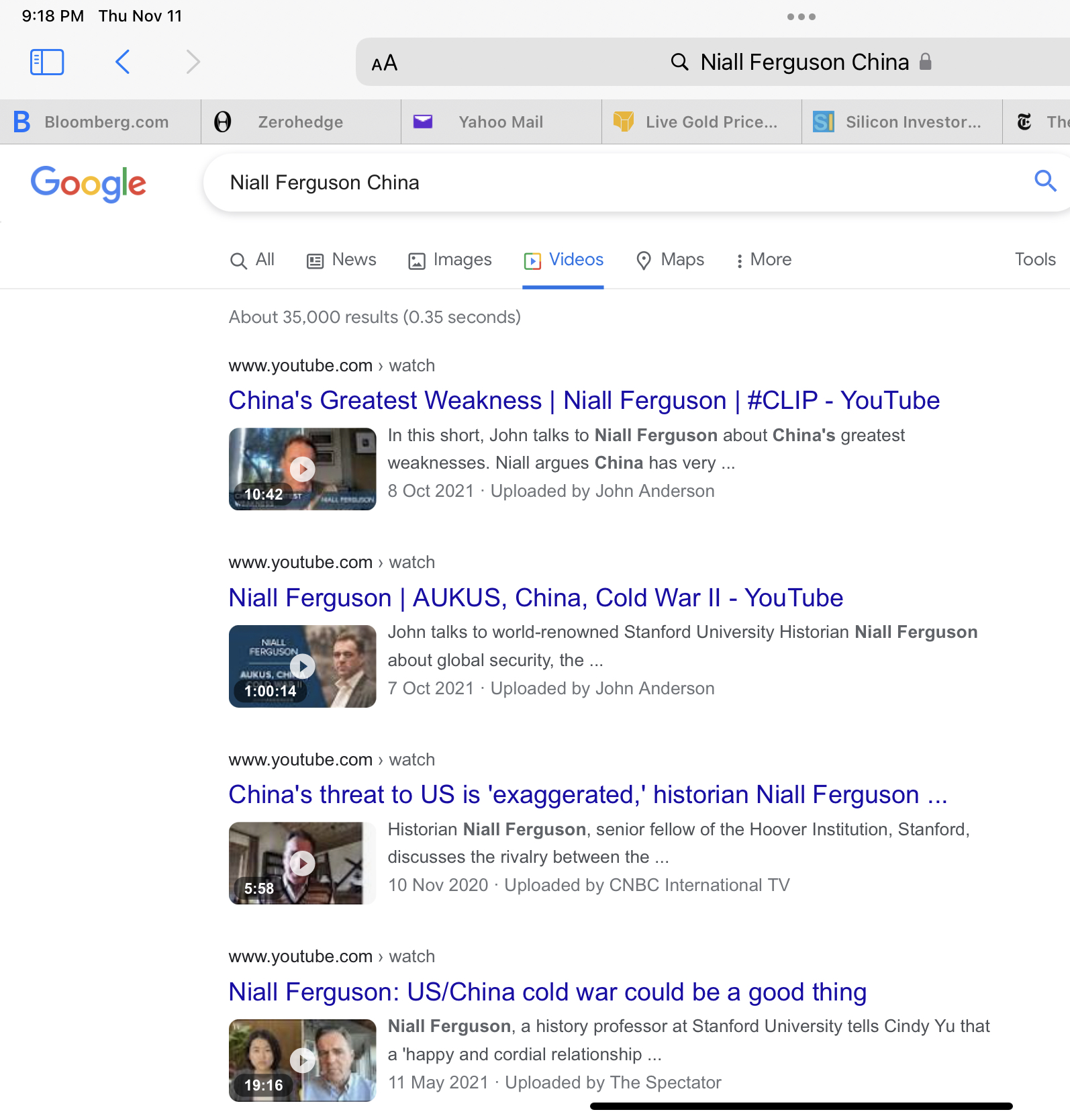Select the Maps results tab
Image resolution: width=1070 pixels, height=1120 pixels.
tap(670, 260)
